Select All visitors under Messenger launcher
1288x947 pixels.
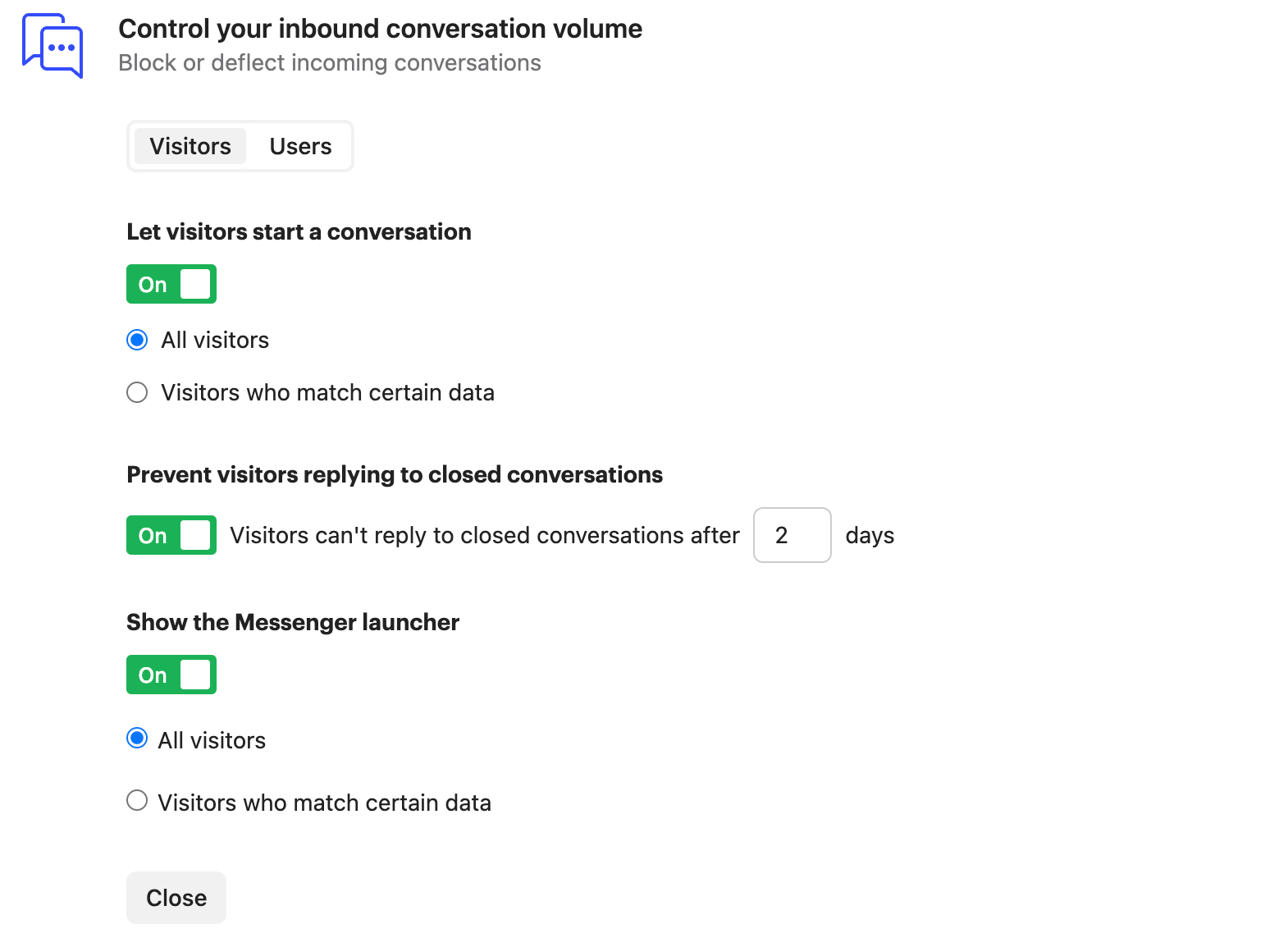pyautogui.click(x=137, y=739)
